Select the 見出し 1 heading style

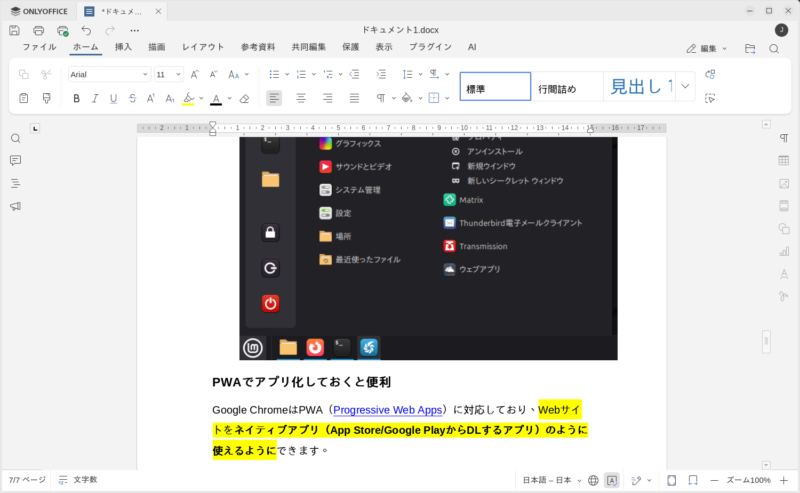[638, 87]
